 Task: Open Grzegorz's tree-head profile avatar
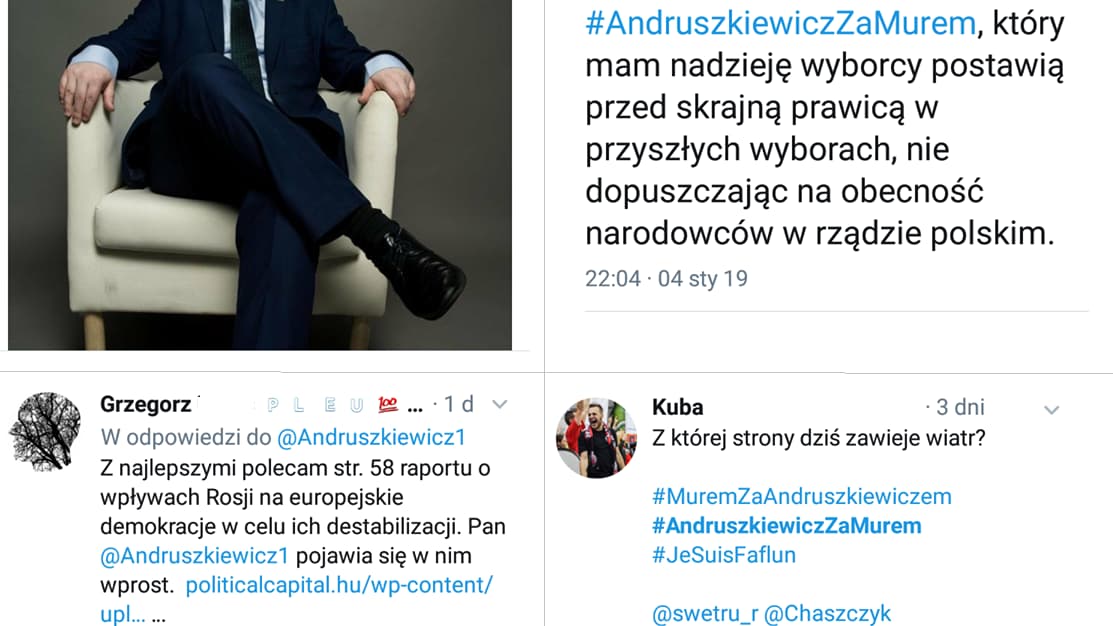(45, 432)
